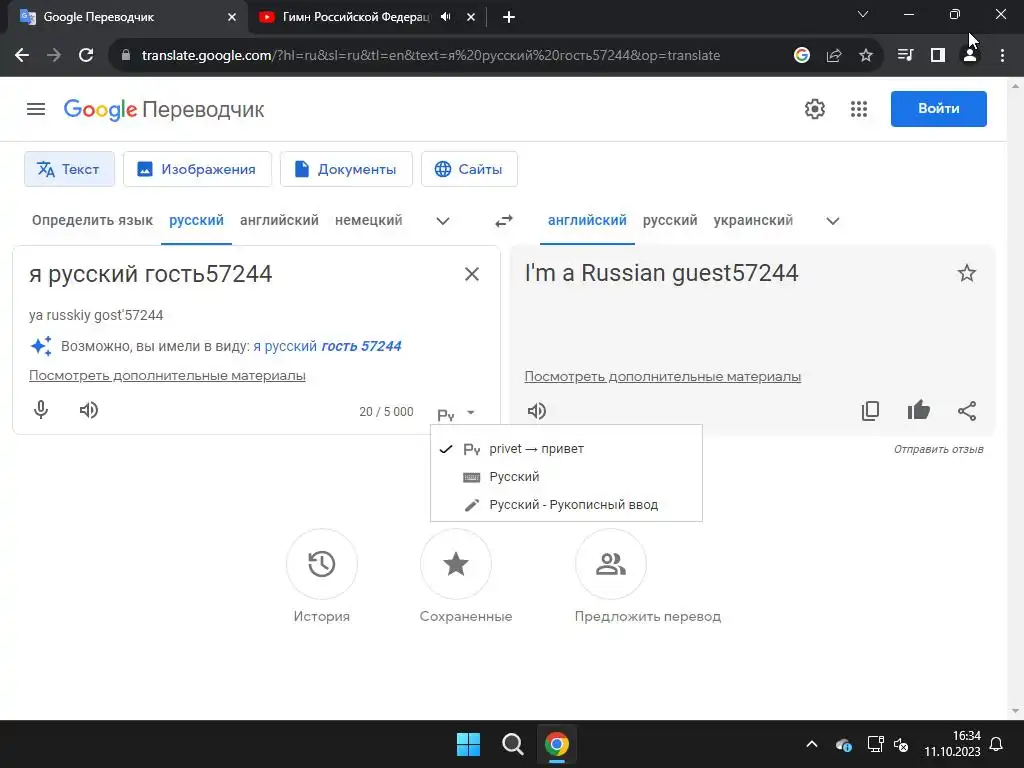Expand more source languages list
Image resolution: width=1024 pixels, height=768 pixels.
(x=443, y=221)
